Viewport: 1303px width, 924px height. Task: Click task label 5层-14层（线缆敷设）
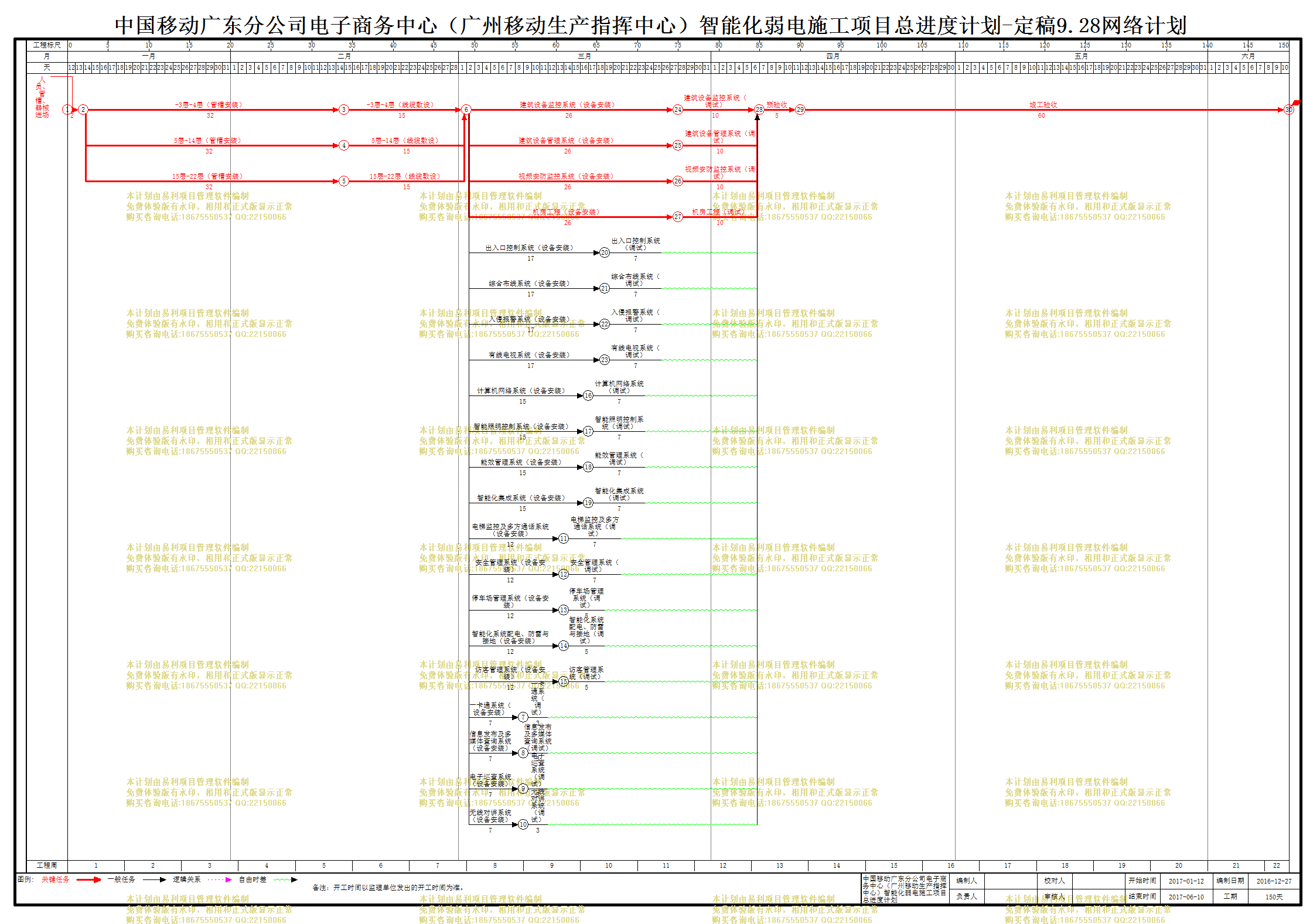click(405, 141)
